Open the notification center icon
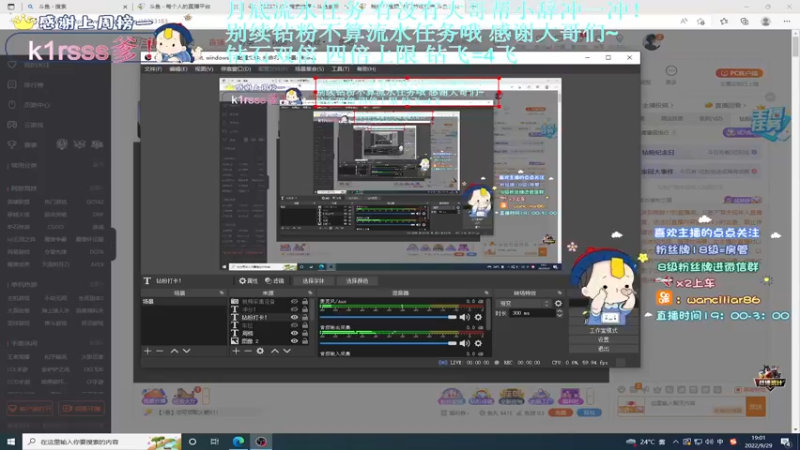The image size is (800, 450). (786, 442)
